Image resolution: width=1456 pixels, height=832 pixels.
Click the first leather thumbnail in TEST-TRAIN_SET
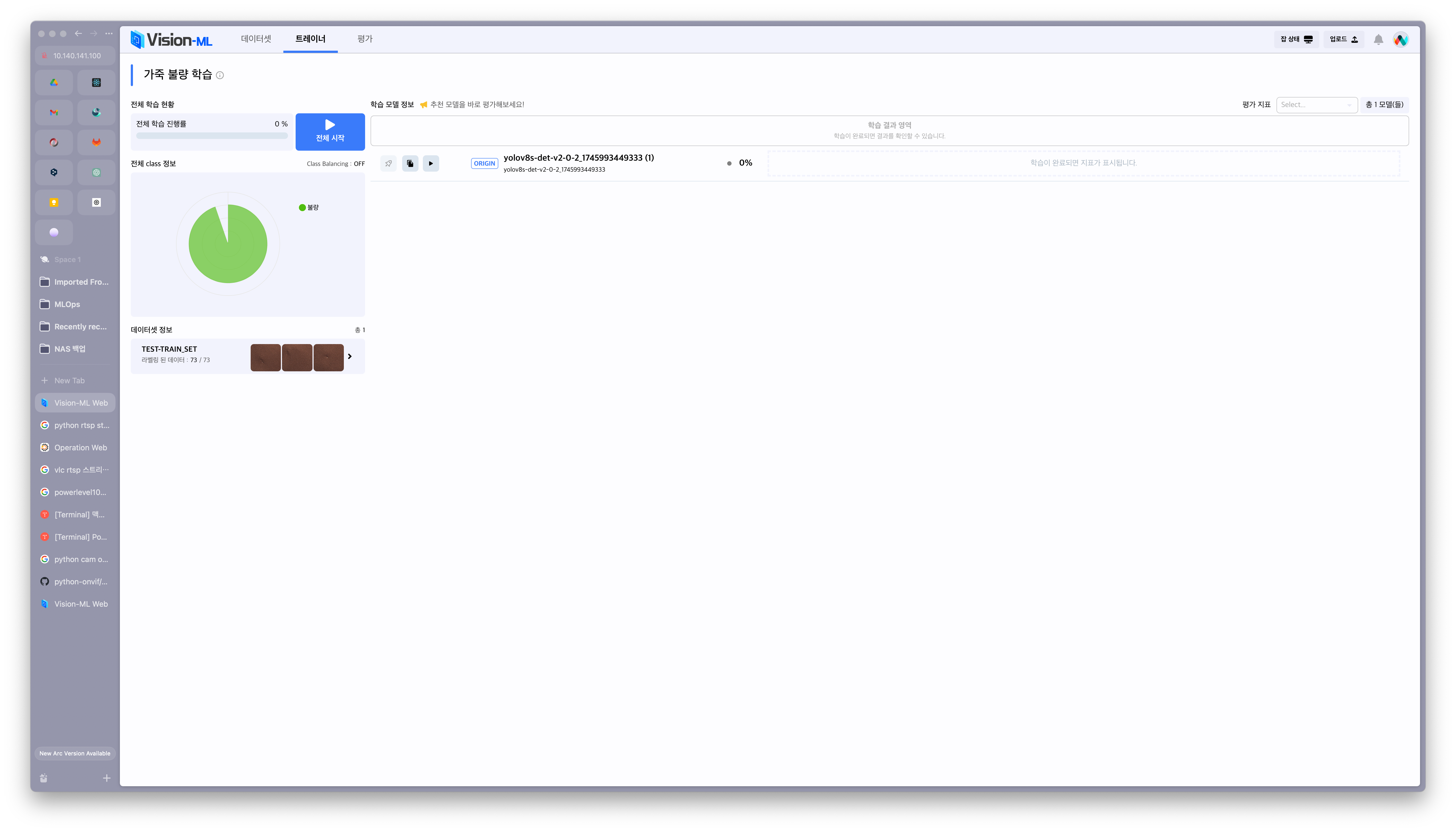coord(265,357)
